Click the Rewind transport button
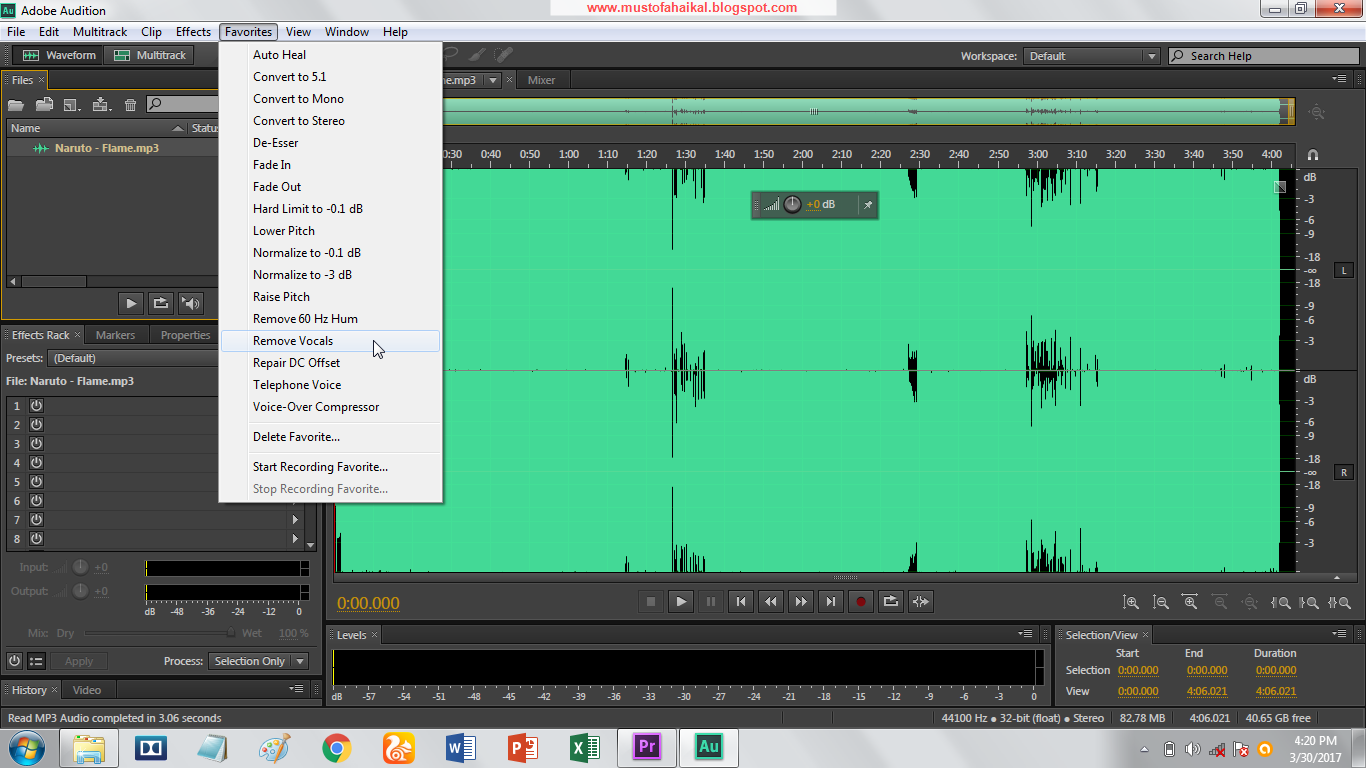1366x768 pixels. 771,601
